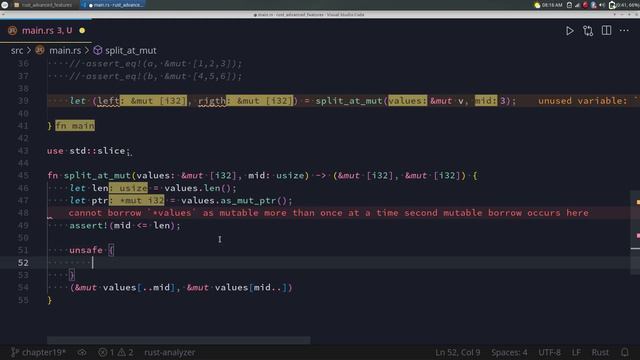This screenshot has height=360, width=640.
Task: Click the Rust file icon in breadcrumb
Action: (x=40, y=50)
